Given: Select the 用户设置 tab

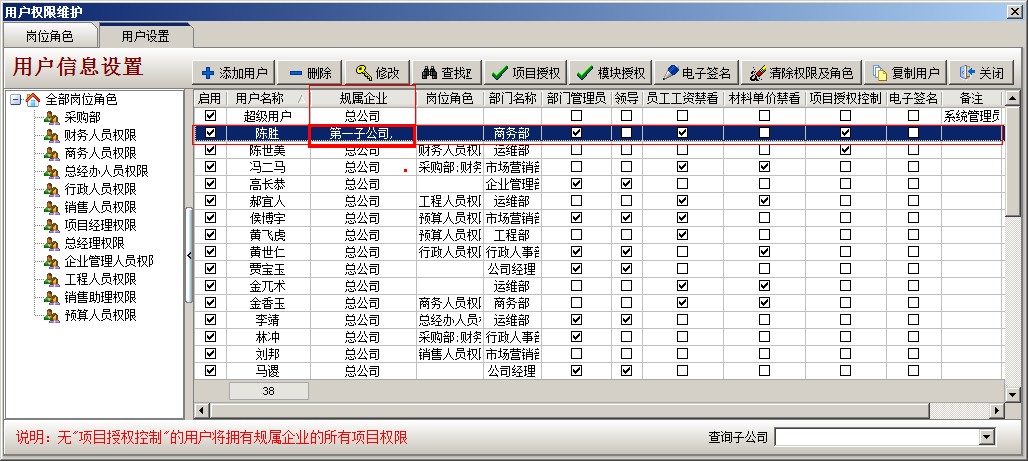Looking at the screenshot, I should (x=145, y=35).
